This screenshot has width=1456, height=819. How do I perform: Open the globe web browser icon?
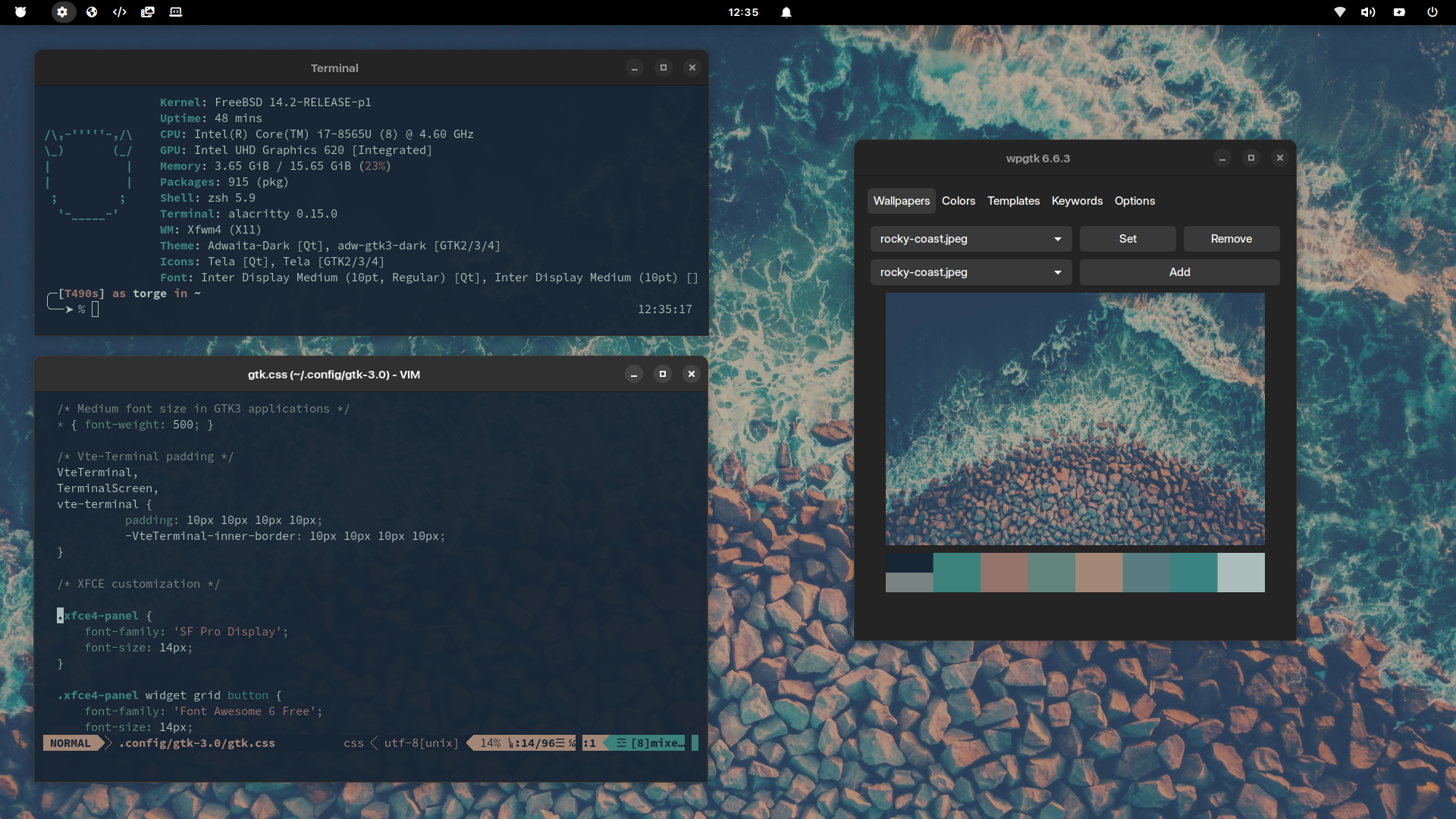point(92,12)
